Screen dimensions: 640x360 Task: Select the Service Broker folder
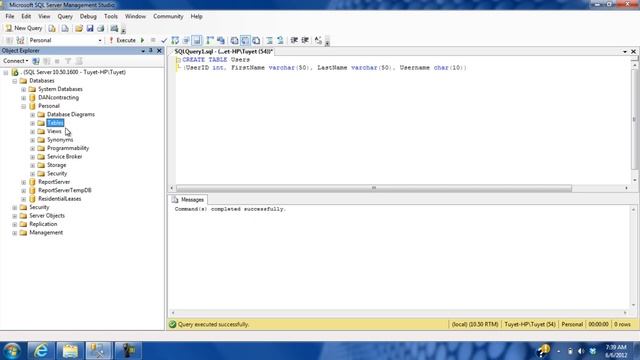pos(64,156)
